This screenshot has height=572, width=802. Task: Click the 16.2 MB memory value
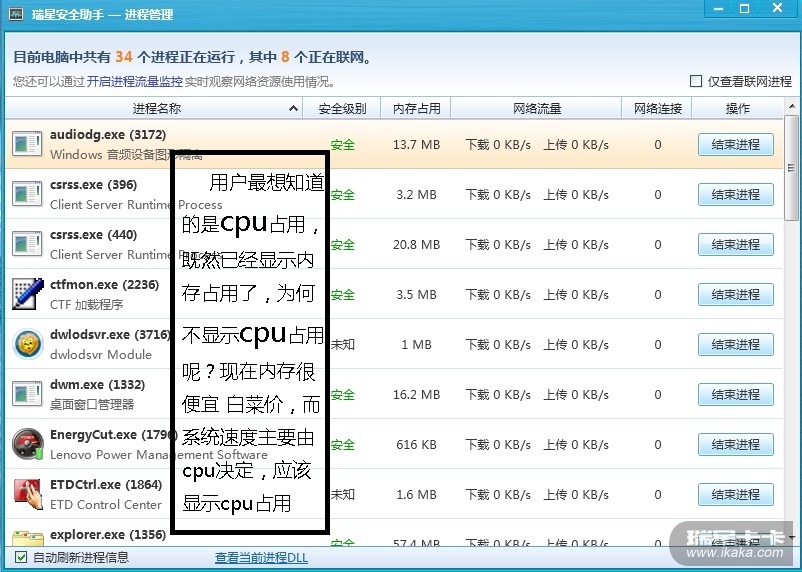tap(416, 394)
